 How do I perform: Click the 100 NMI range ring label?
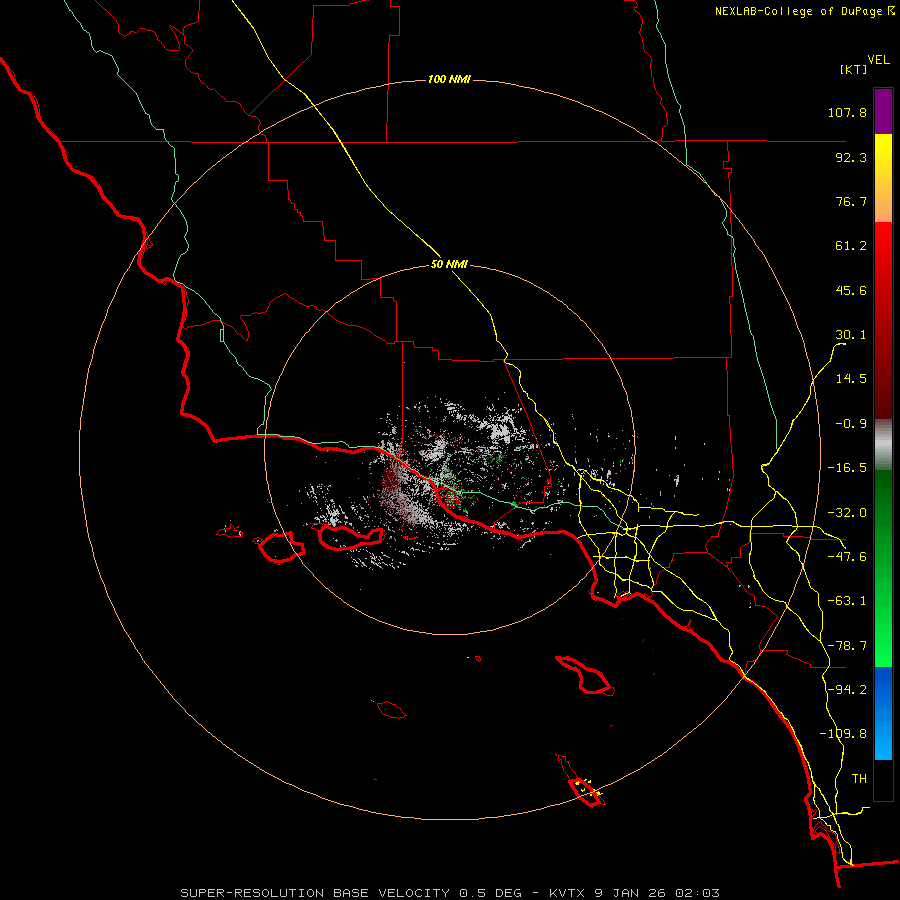tap(449, 79)
